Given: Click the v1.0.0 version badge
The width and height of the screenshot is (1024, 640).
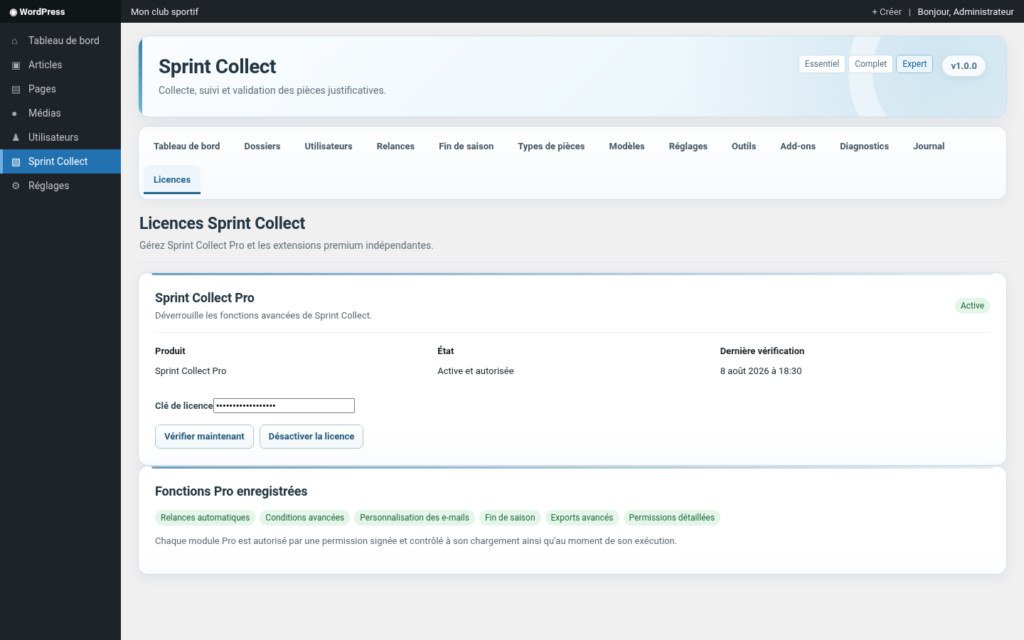Looking at the screenshot, I should (x=964, y=66).
